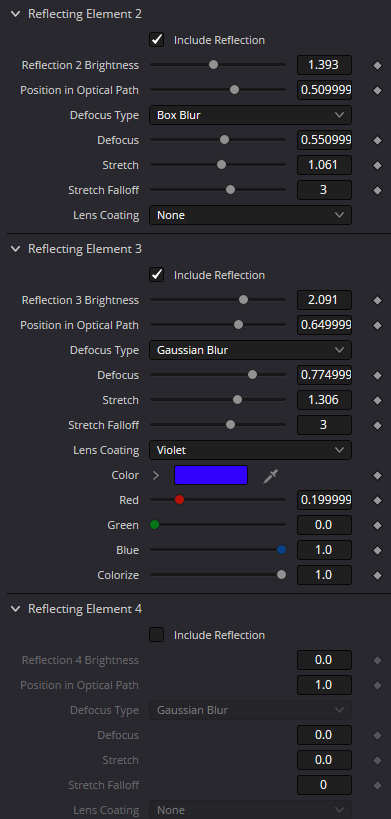Open Element 4 Defocus Type dropdown
This screenshot has width=391, height=819.
[251, 710]
